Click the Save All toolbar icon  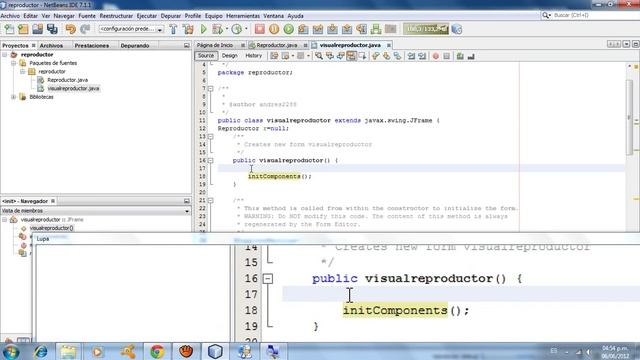(52, 29)
